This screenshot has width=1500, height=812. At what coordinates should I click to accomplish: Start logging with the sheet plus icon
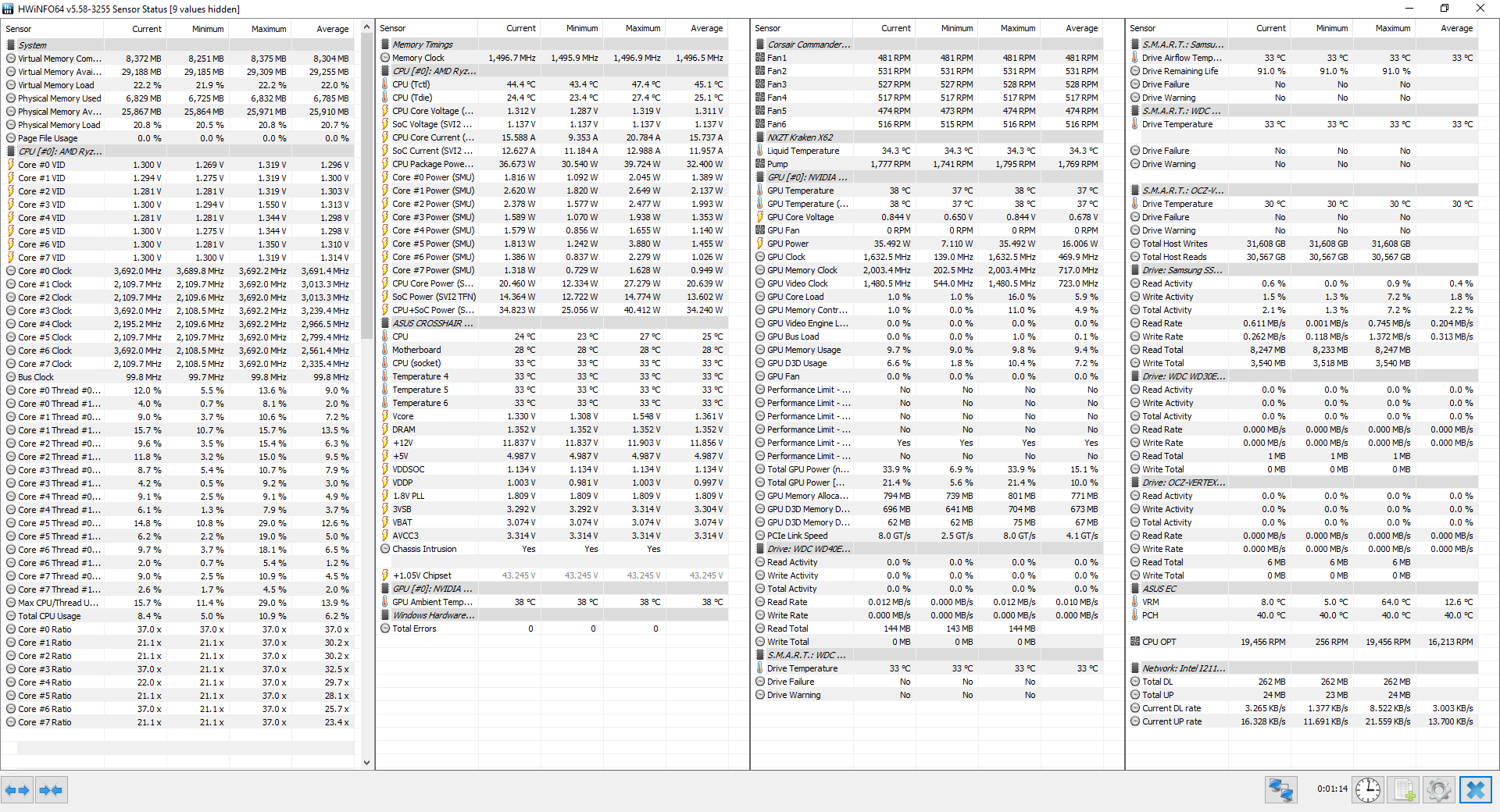(x=1404, y=790)
